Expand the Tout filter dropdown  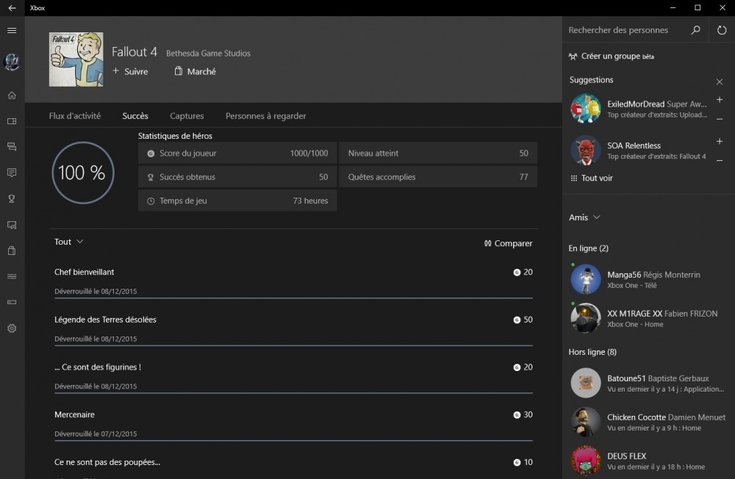tap(68, 242)
